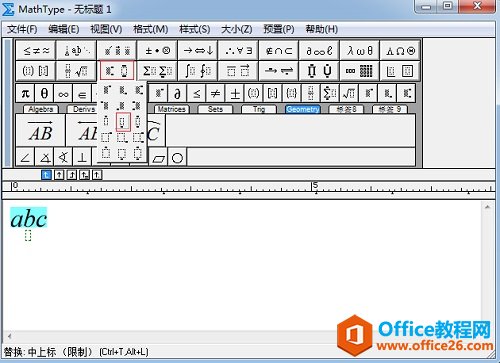Open the fence templates palette

(x=36, y=71)
